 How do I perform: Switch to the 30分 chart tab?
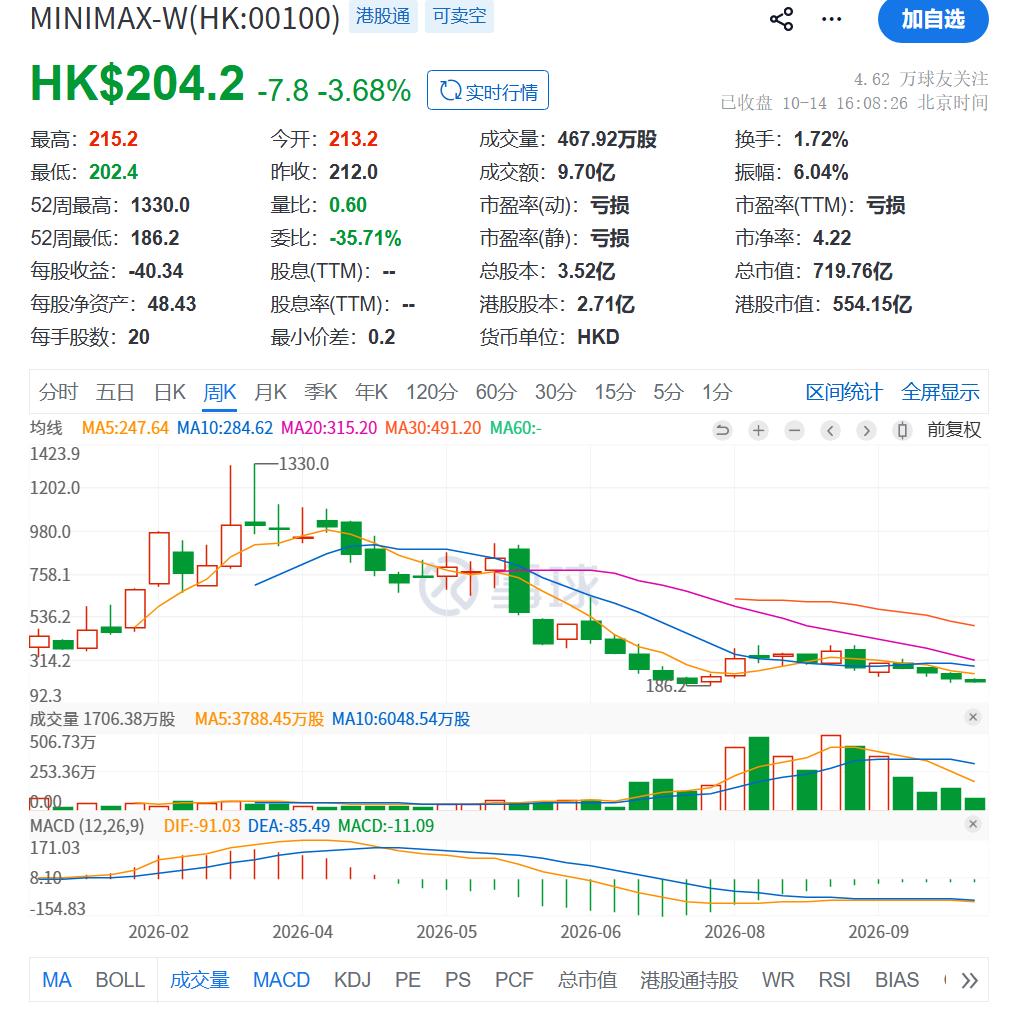point(555,393)
